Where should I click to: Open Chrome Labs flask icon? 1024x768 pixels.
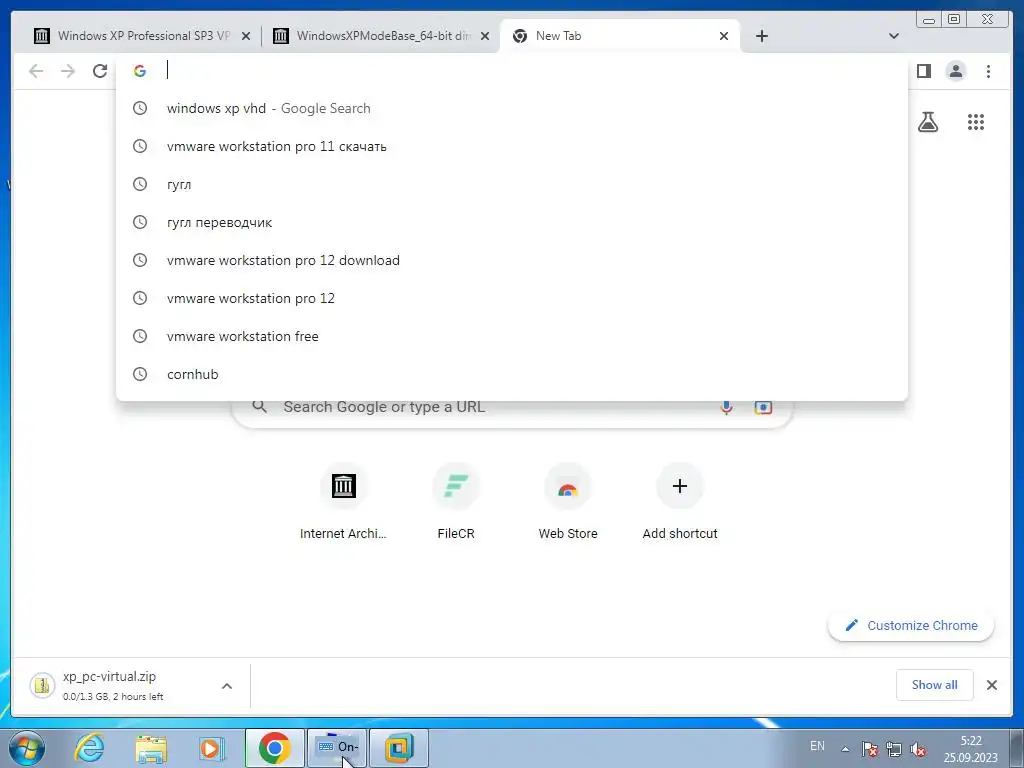[928, 121]
